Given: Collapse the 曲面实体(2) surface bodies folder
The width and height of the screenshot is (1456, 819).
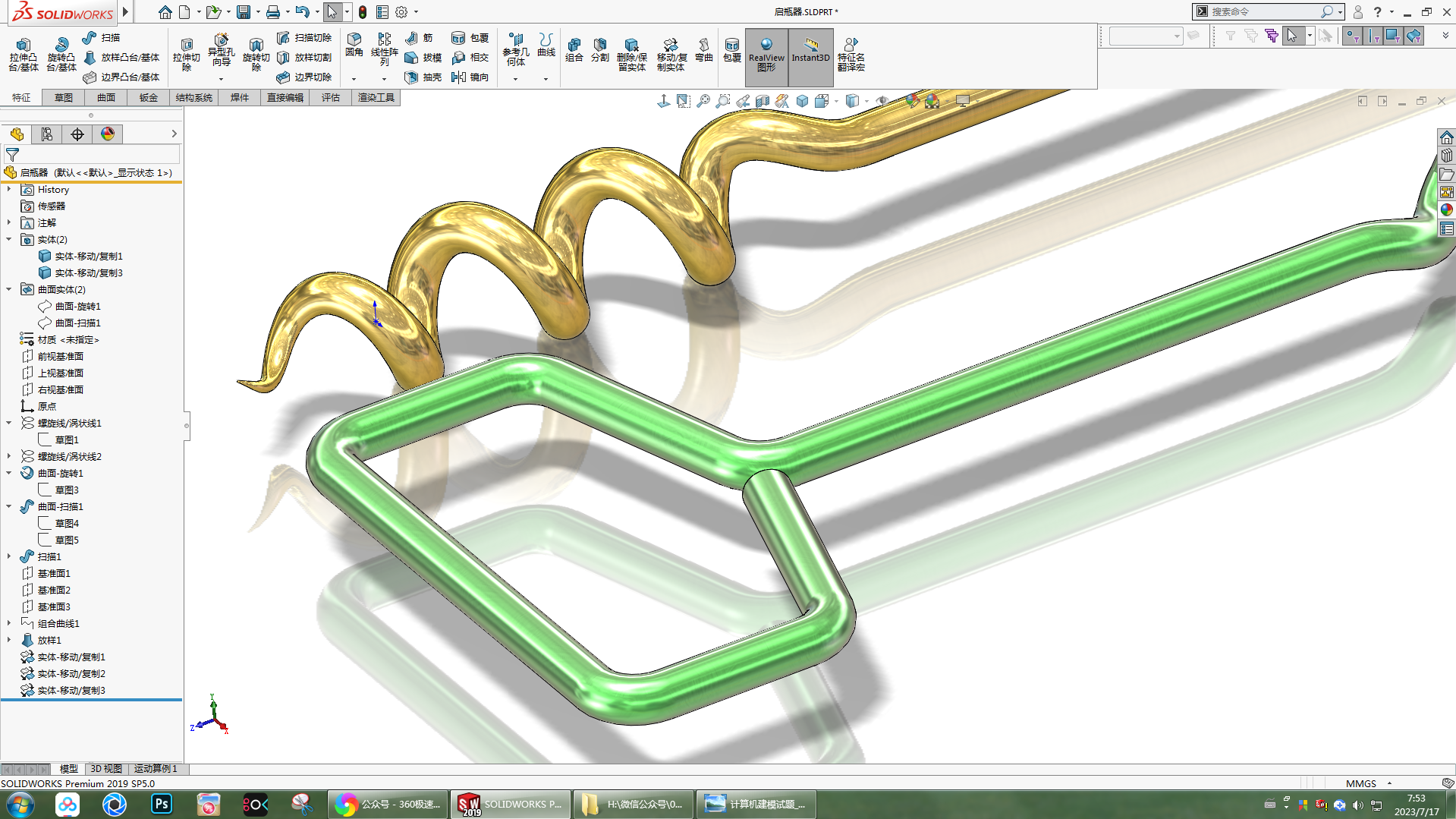Looking at the screenshot, I should point(9,290).
